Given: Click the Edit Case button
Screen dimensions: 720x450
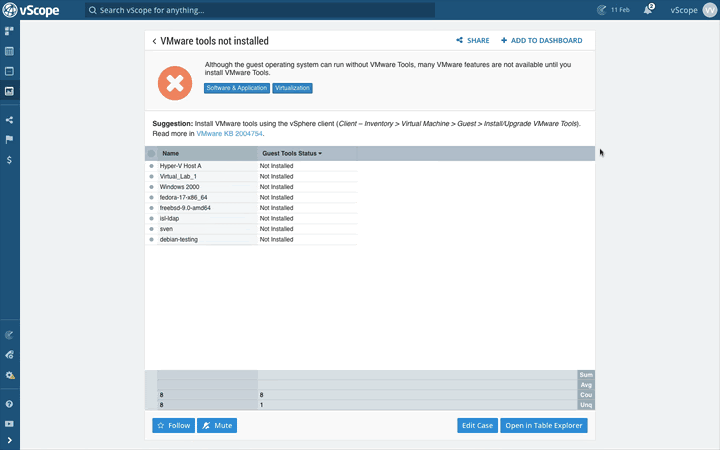Looking at the screenshot, I should point(478,425).
